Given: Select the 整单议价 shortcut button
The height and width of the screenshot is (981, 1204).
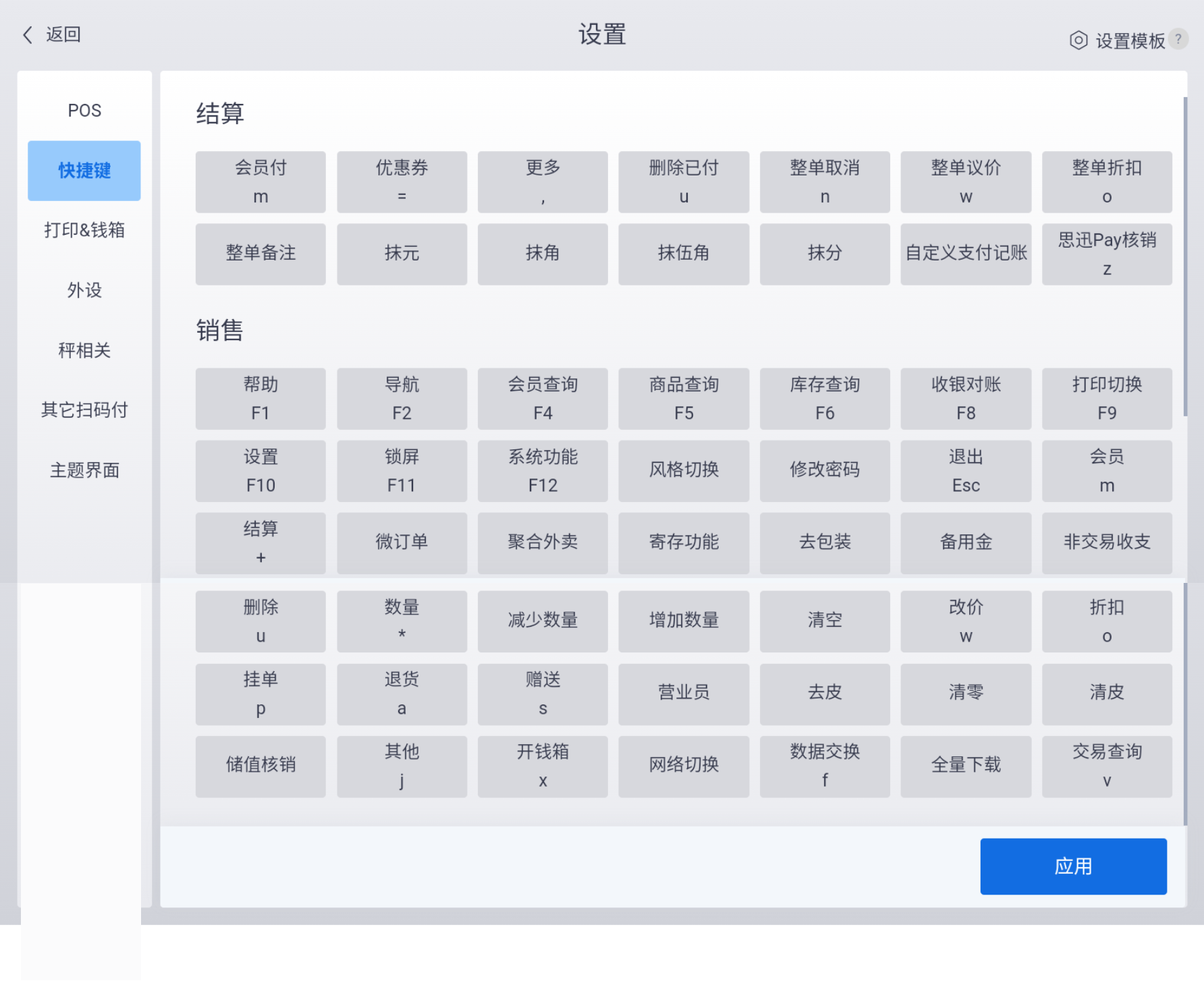Looking at the screenshot, I should [x=966, y=182].
